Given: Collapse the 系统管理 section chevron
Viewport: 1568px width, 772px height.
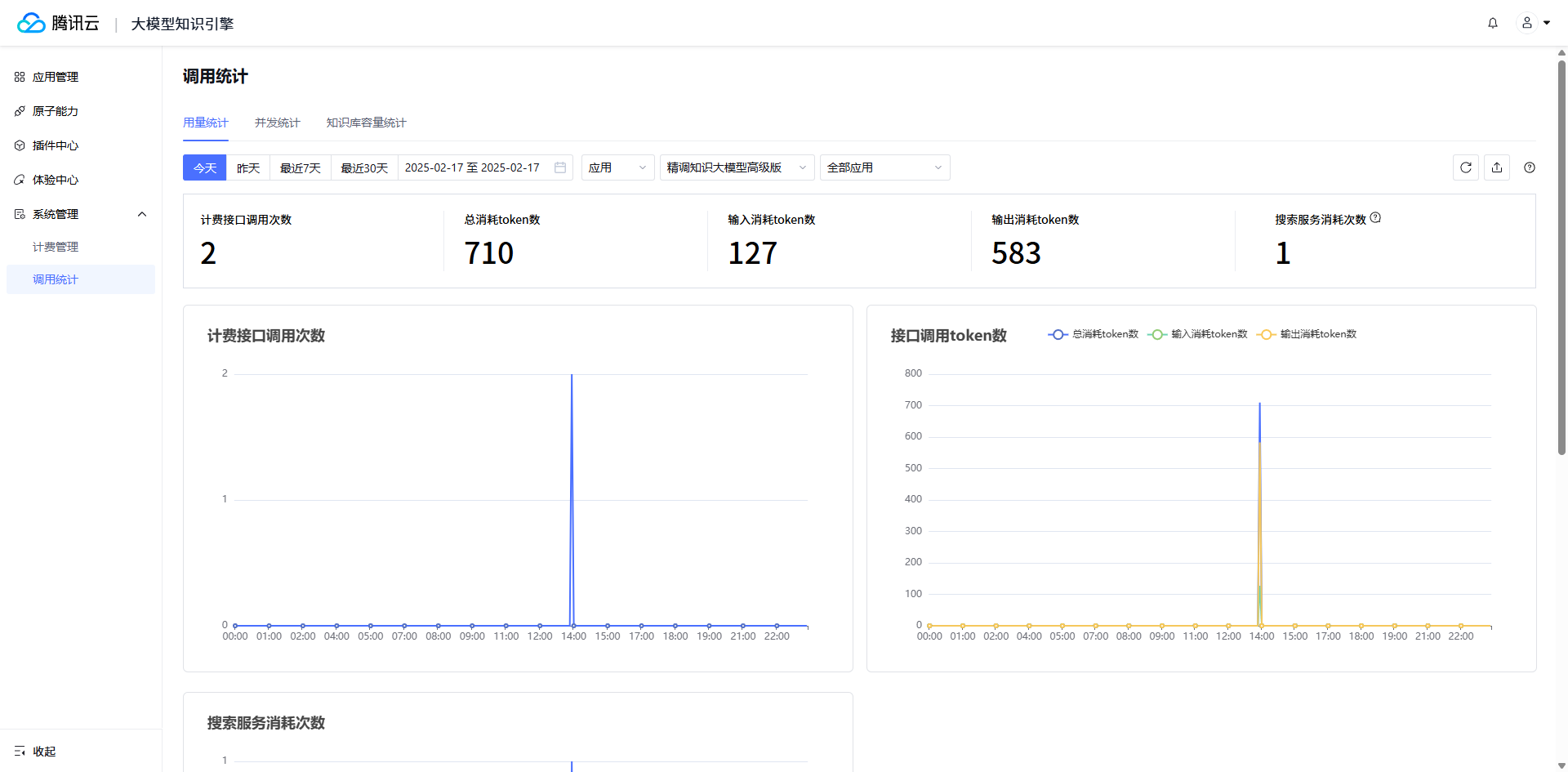Looking at the screenshot, I should click(x=142, y=214).
